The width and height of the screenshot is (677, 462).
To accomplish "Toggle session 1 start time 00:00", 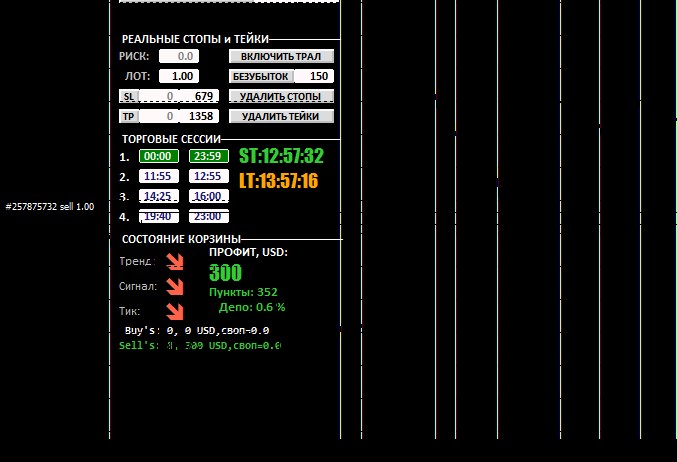I will (159, 156).
